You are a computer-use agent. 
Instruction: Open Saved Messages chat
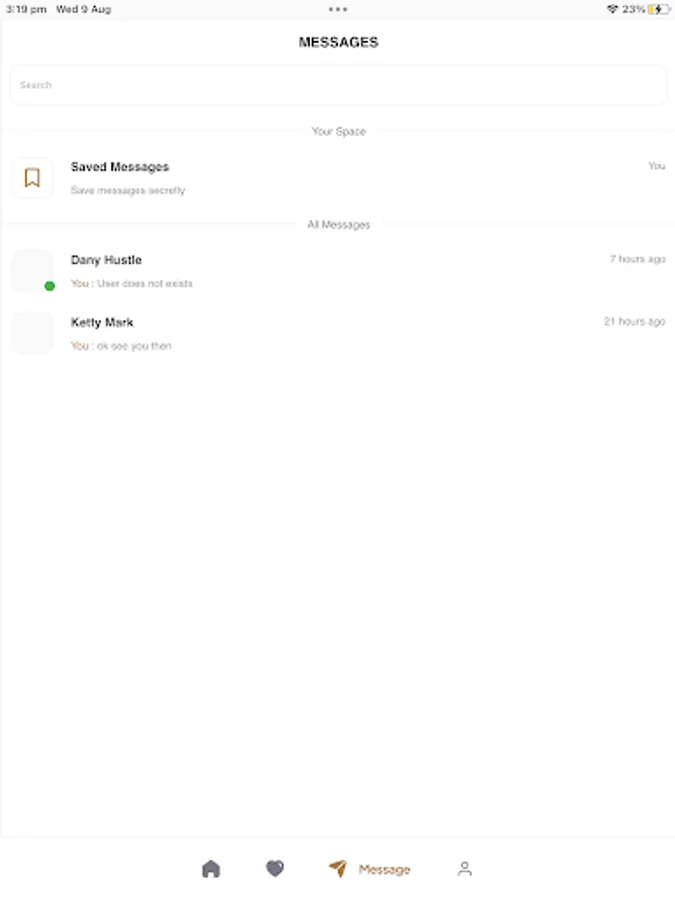338,178
